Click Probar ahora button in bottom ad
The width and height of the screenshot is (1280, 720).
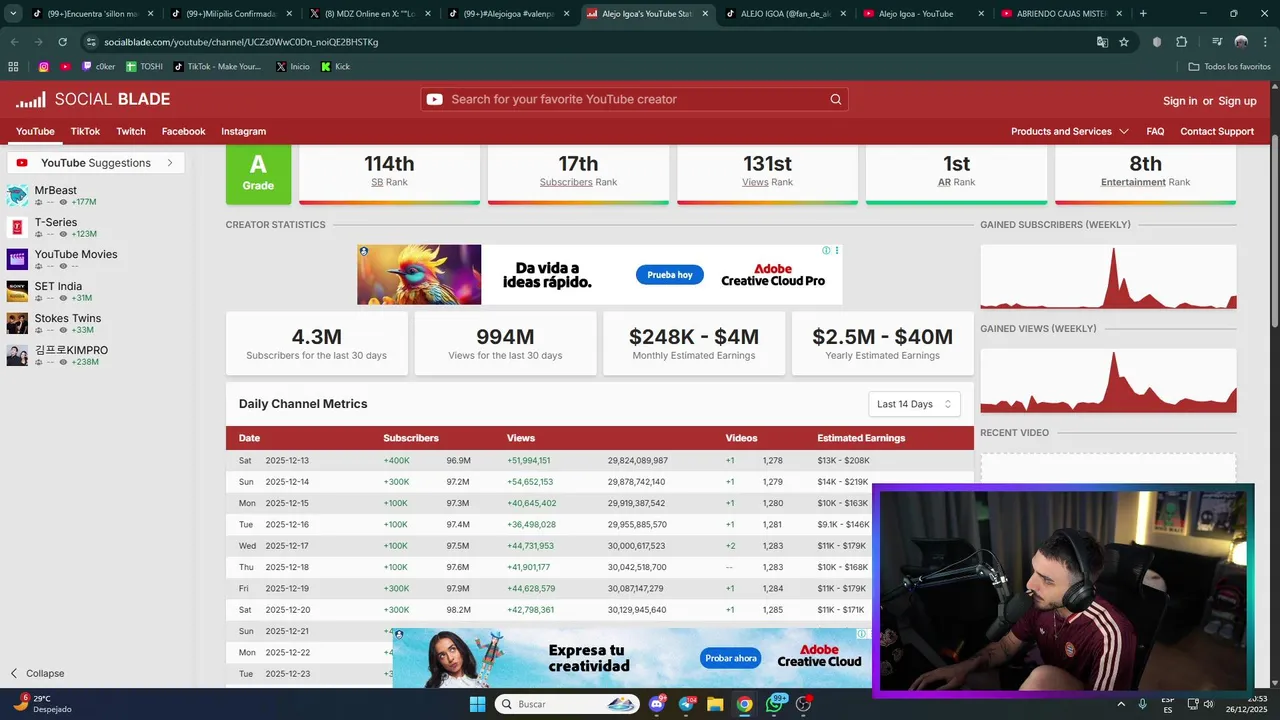(731, 658)
